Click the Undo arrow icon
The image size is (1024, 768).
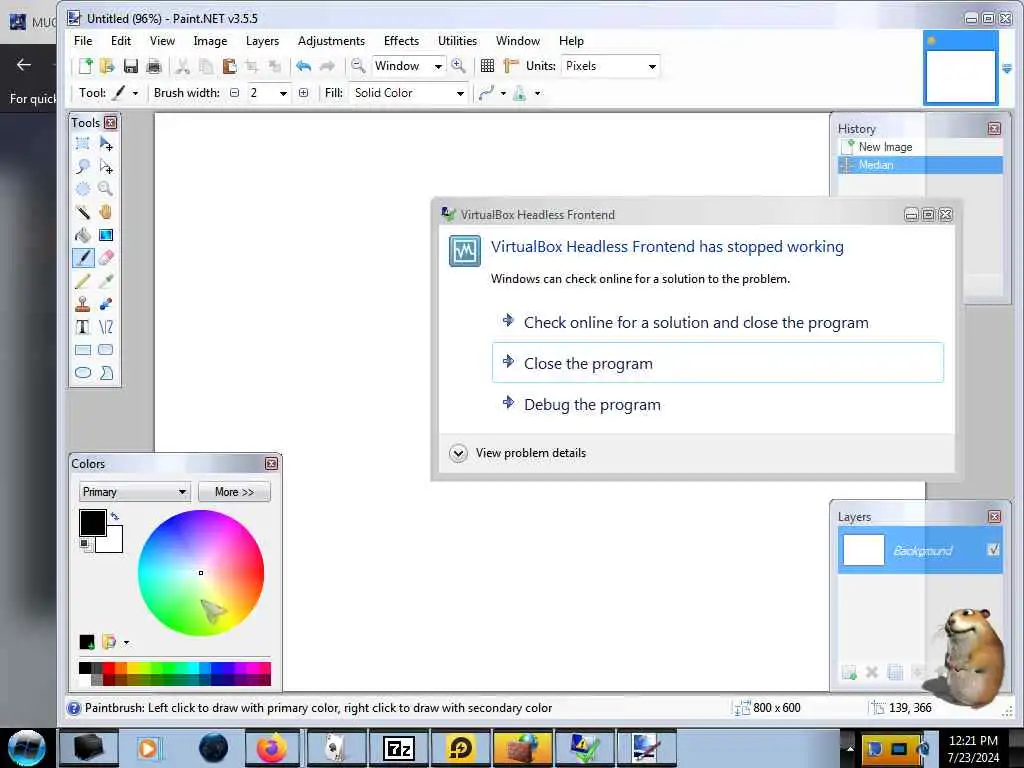304,66
